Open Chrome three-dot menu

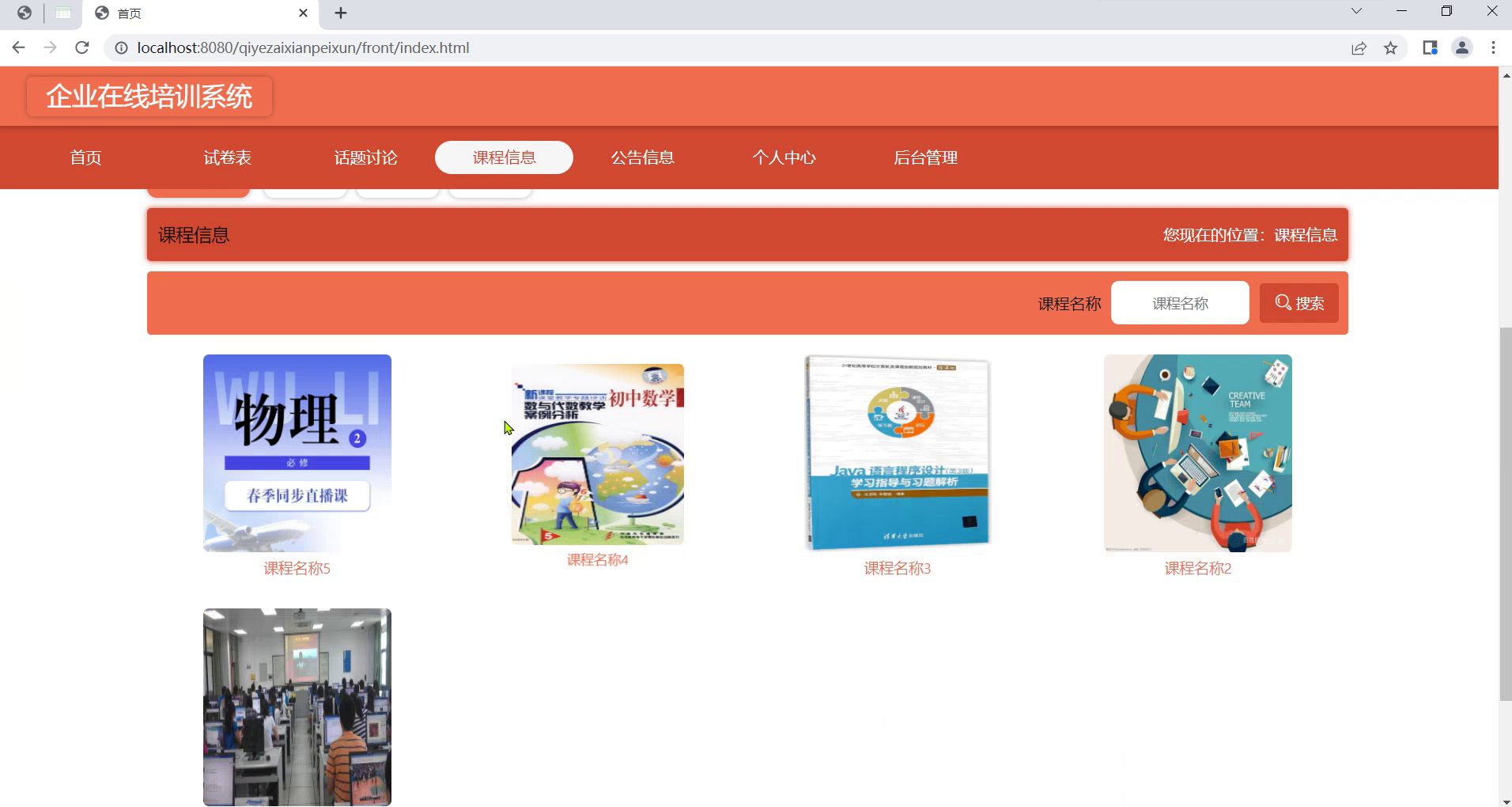click(x=1493, y=48)
